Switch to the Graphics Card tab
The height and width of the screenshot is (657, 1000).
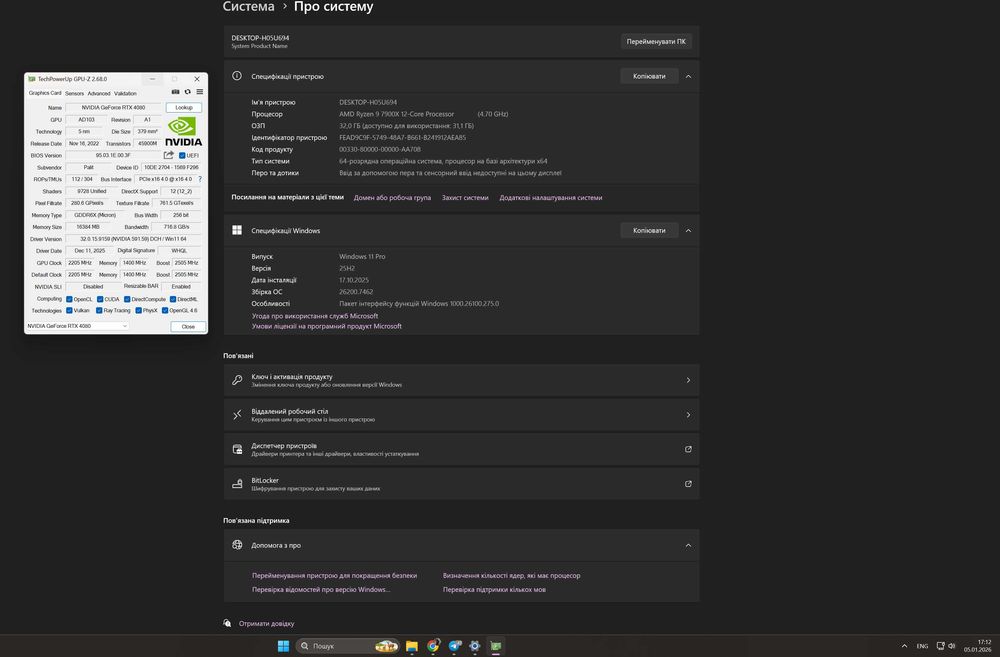click(x=45, y=93)
